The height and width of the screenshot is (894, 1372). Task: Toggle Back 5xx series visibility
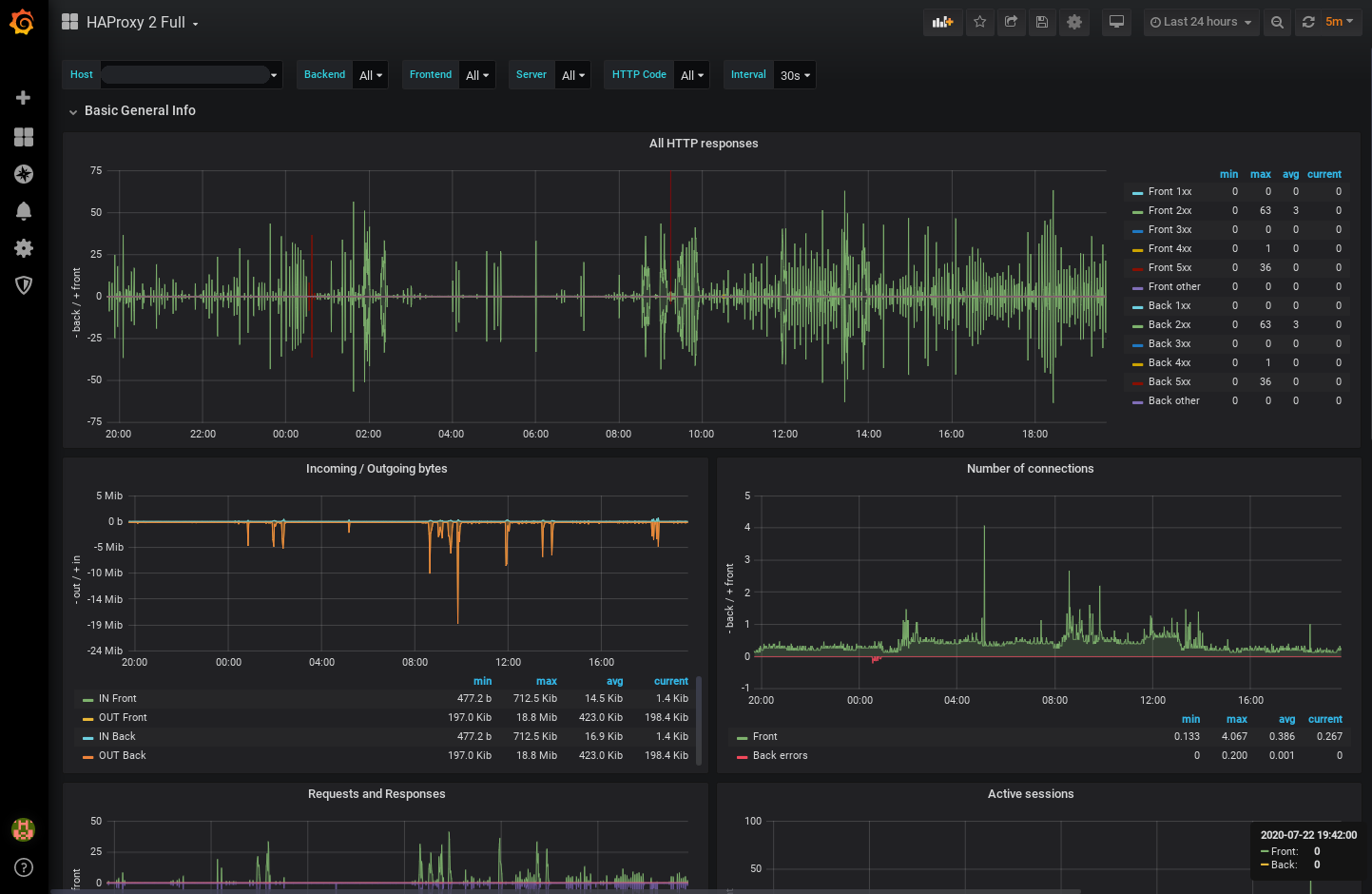[x=1169, y=381]
